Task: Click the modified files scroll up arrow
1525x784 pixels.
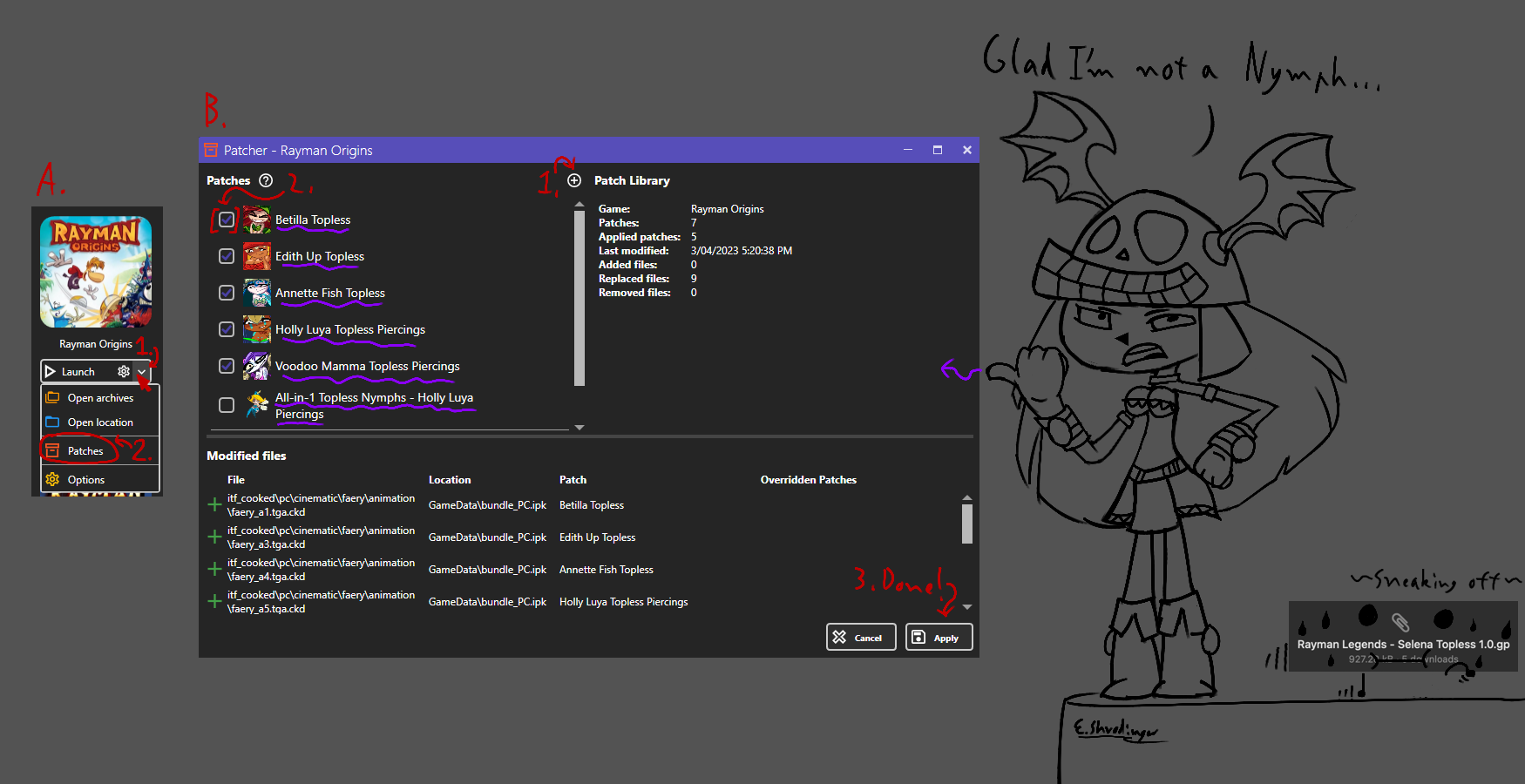Action: 966,497
